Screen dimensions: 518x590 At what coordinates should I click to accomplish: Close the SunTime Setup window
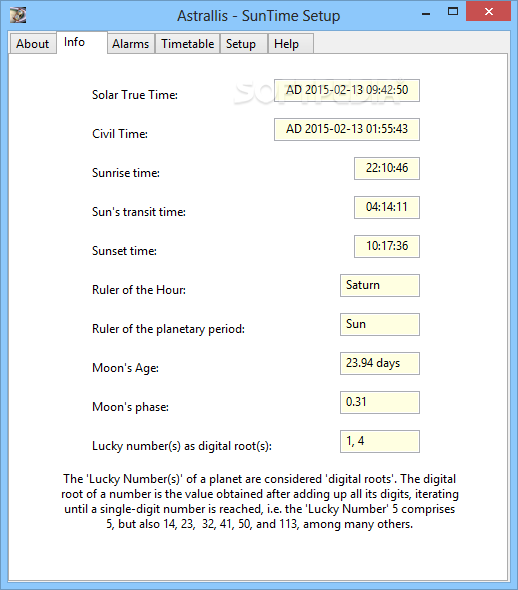(488, 11)
